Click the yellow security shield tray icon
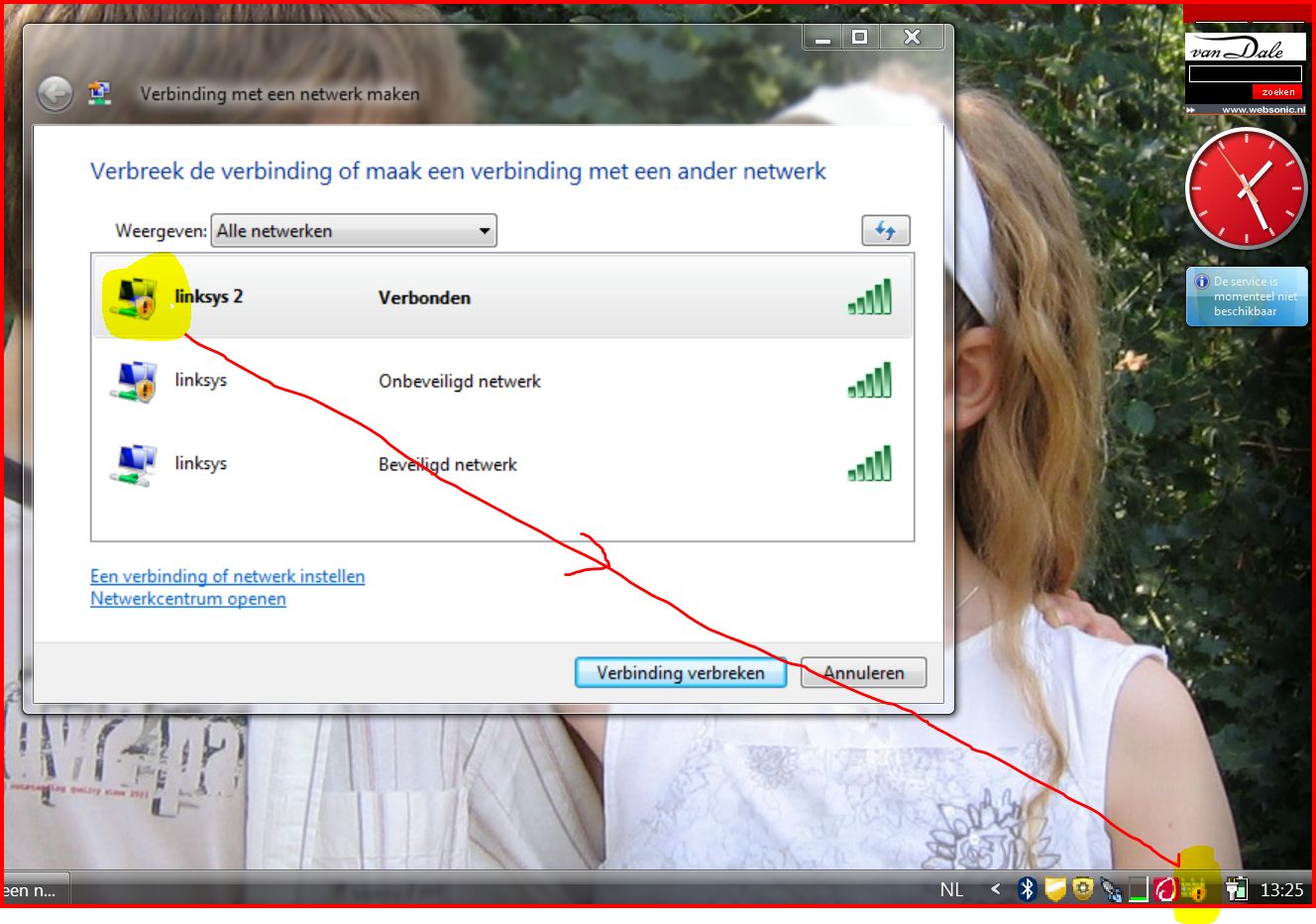Image resolution: width=1316 pixels, height=924 pixels. tap(1054, 889)
